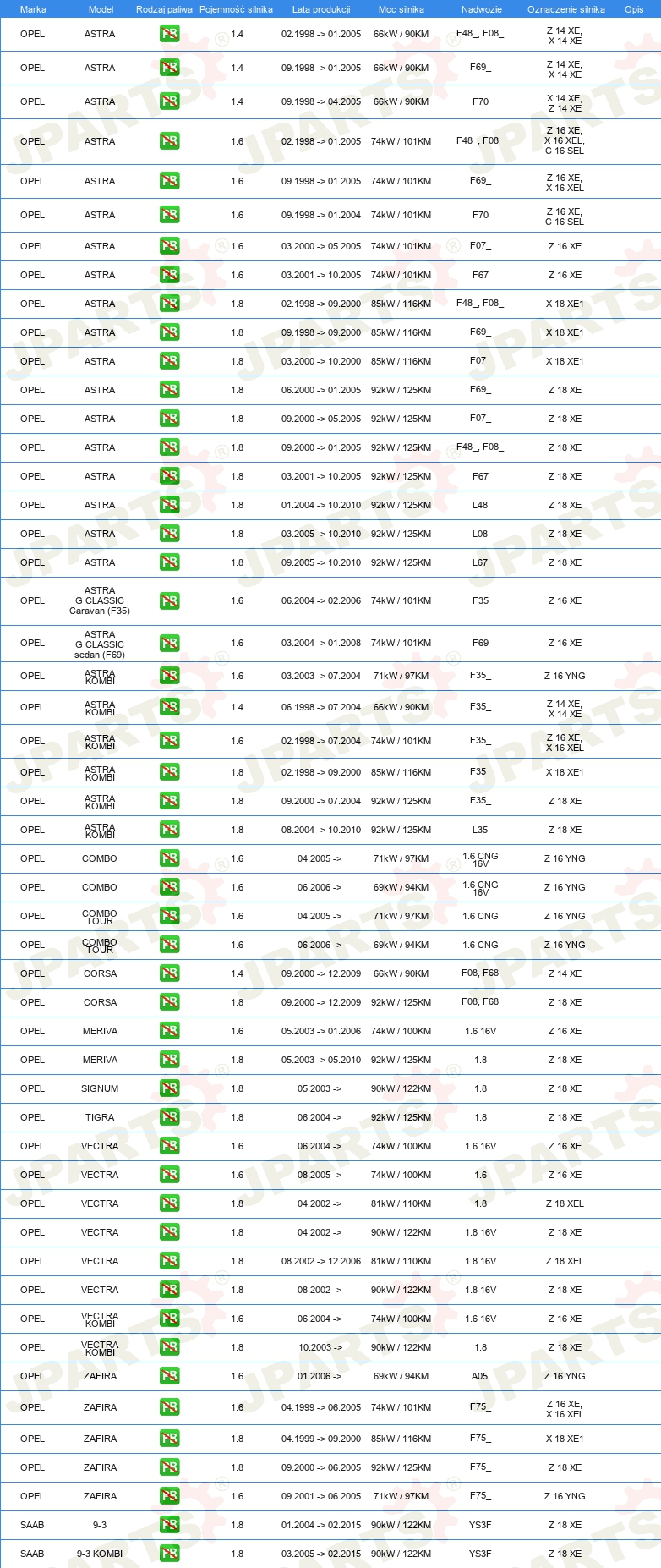
Task: Click the Pojemność silnika column header
Action: pos(236,9)
